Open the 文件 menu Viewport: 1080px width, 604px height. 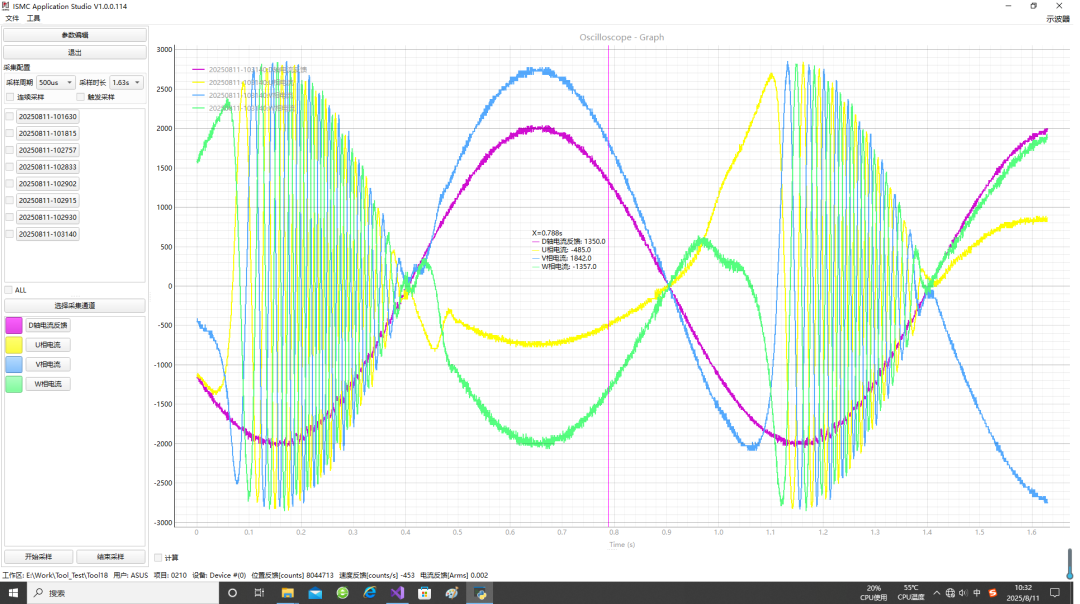point(12,19)
